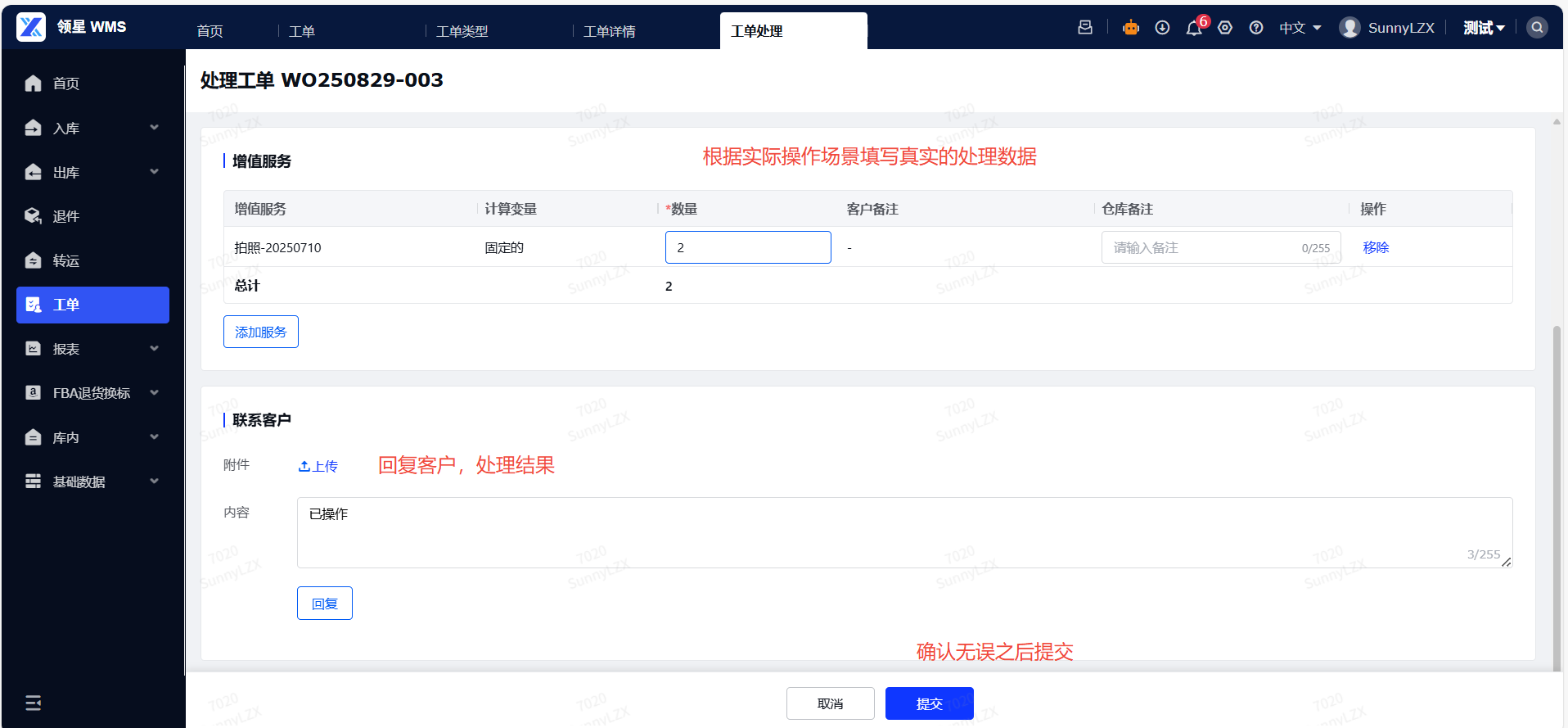The image size is (1568, 728).
Task: Click the search magnifier icon
Action: pos(1538,27)
